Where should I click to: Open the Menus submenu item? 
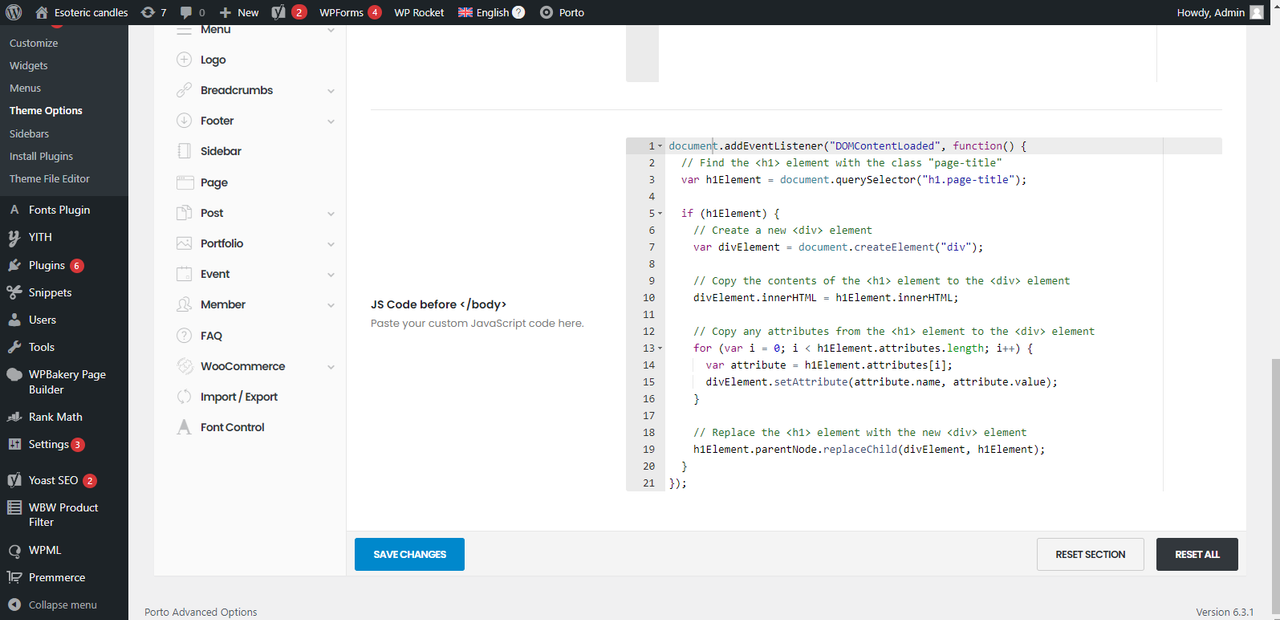click(25, 88)
